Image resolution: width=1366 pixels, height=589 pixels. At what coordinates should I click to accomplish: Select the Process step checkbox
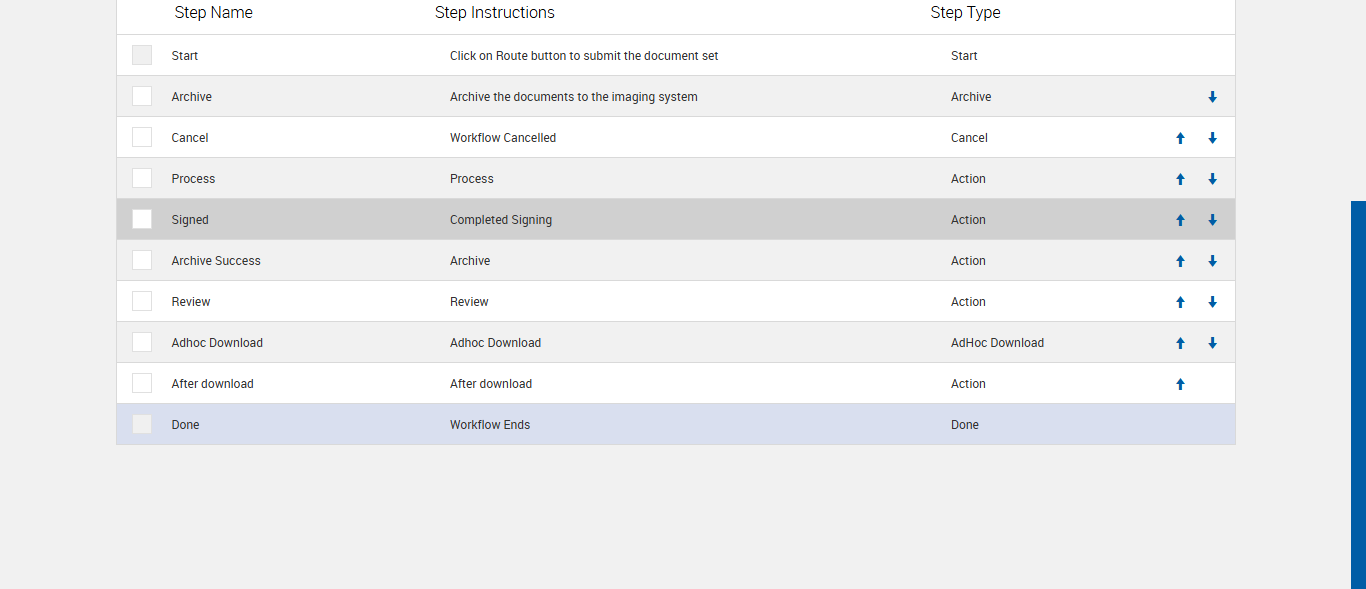[x=142, y=178]
